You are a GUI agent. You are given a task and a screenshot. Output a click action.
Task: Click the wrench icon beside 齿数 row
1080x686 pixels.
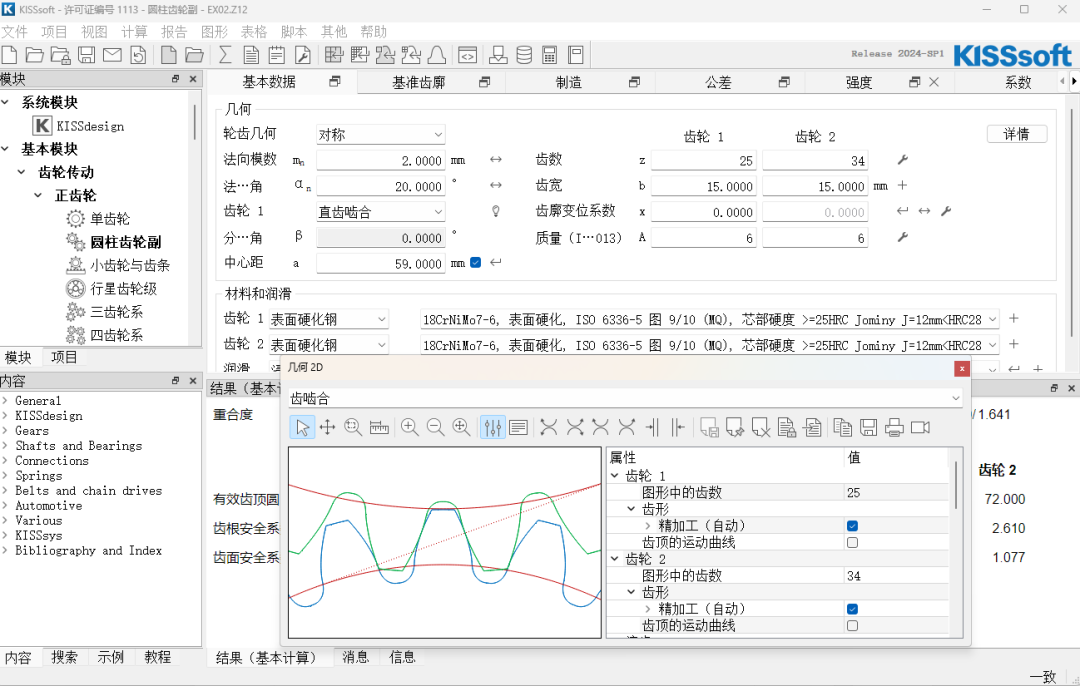tap(902, 160)
